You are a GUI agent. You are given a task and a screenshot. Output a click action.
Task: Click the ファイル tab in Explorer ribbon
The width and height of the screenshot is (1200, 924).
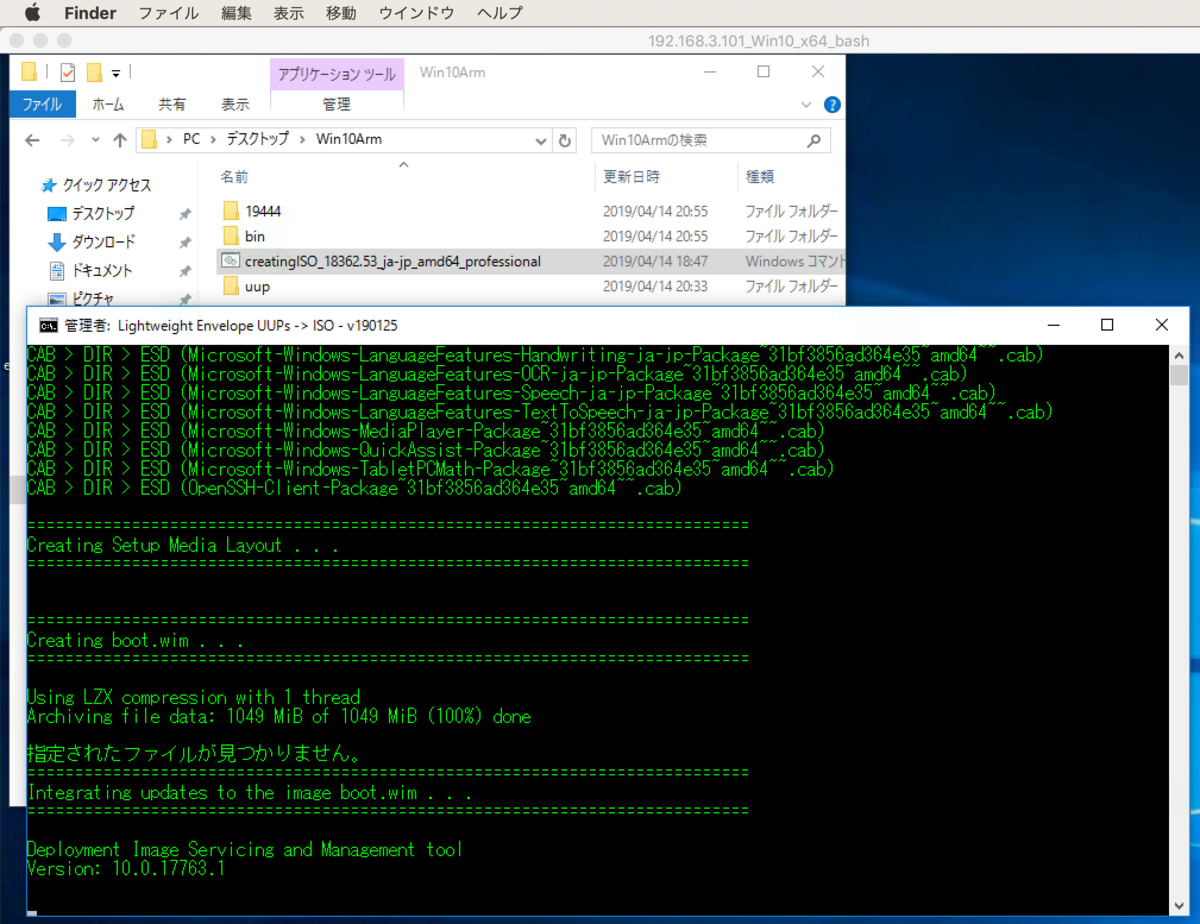[x=42, y=104]
